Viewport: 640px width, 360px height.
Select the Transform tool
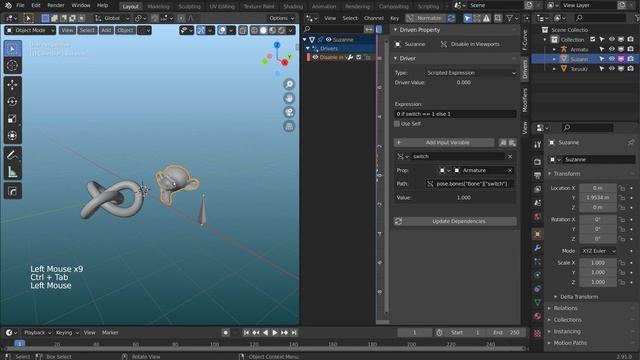(x=12, y=136)
